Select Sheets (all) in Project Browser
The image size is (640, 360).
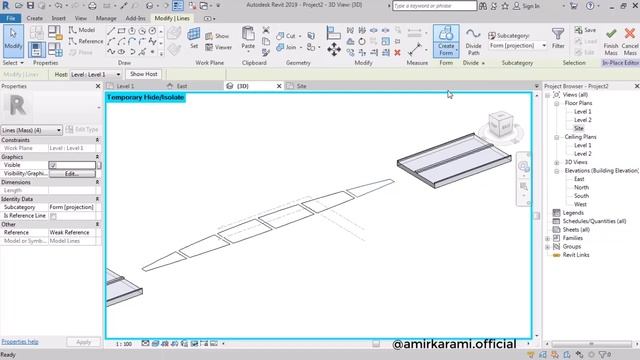click(576, 230)
